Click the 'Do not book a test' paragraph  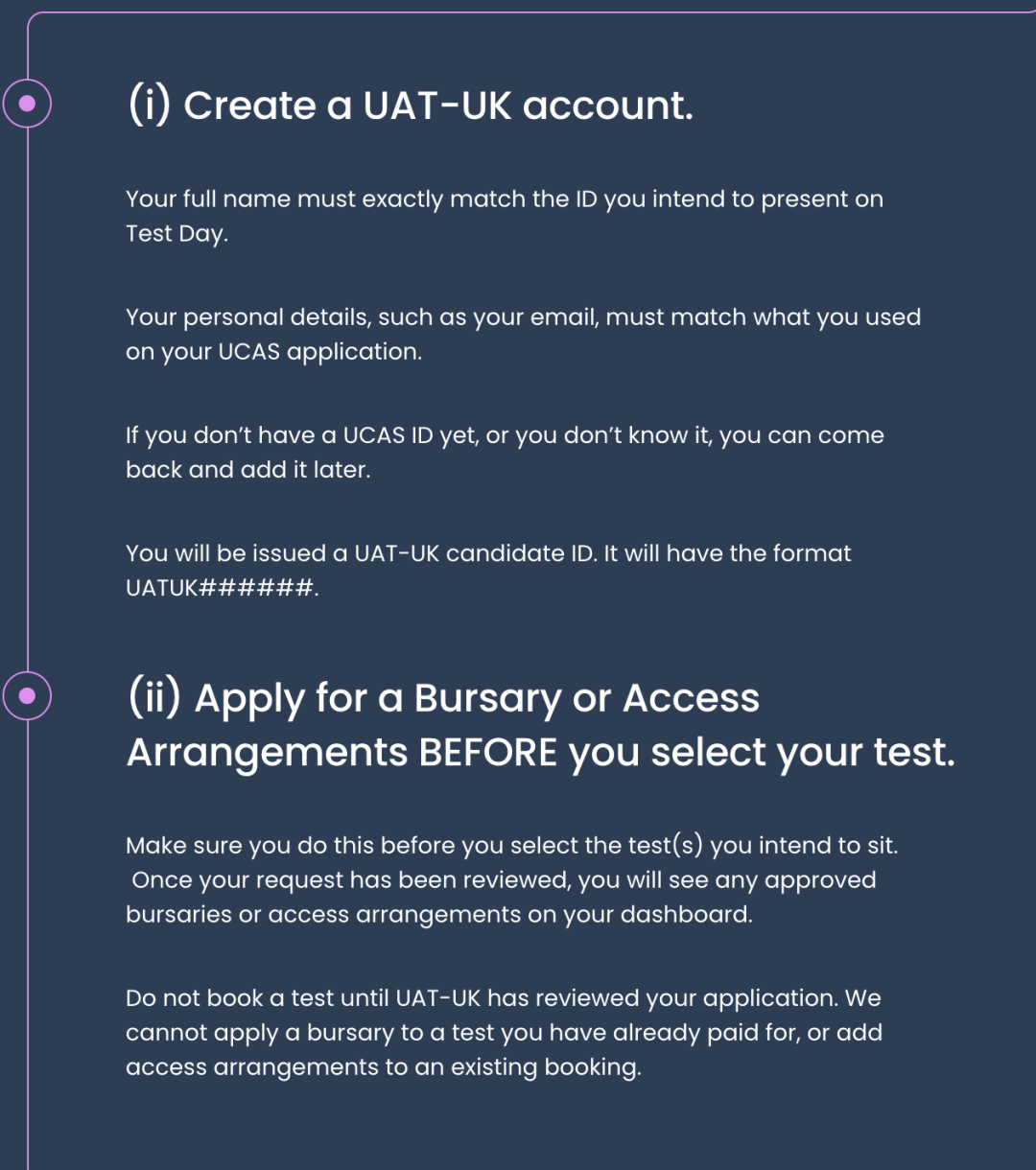pos(504,1032)
